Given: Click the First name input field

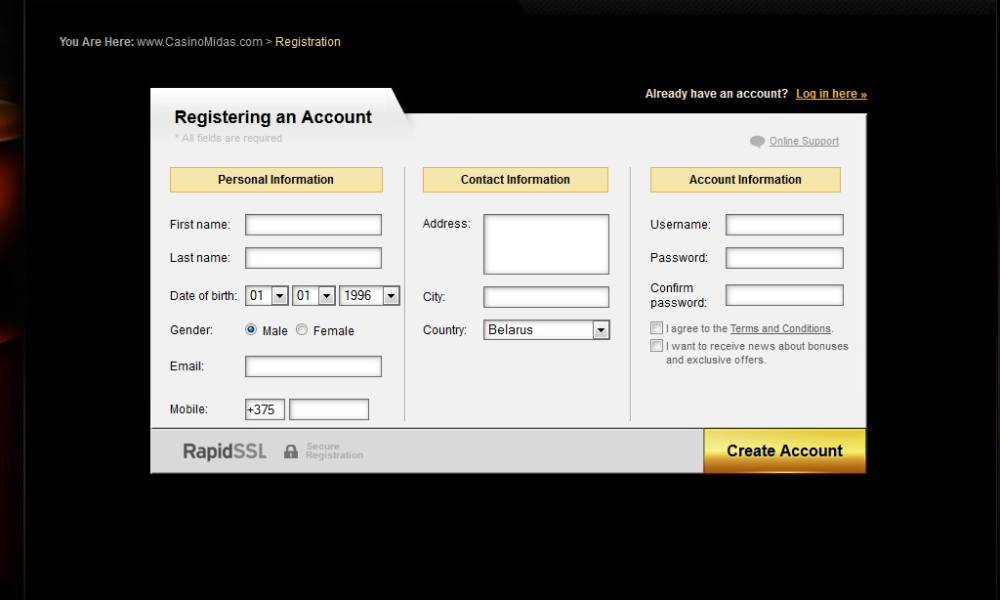Looking at the screenshot, I should 313,225.
